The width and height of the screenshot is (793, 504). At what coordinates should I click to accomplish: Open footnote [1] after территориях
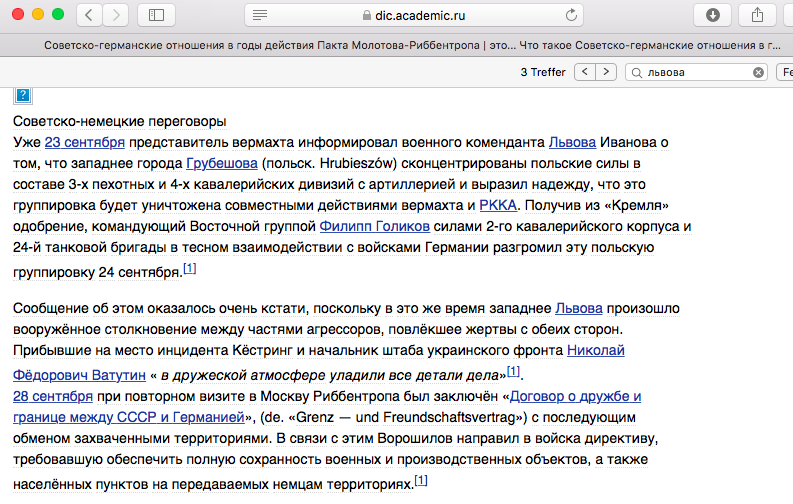click(x=421, y=480)
